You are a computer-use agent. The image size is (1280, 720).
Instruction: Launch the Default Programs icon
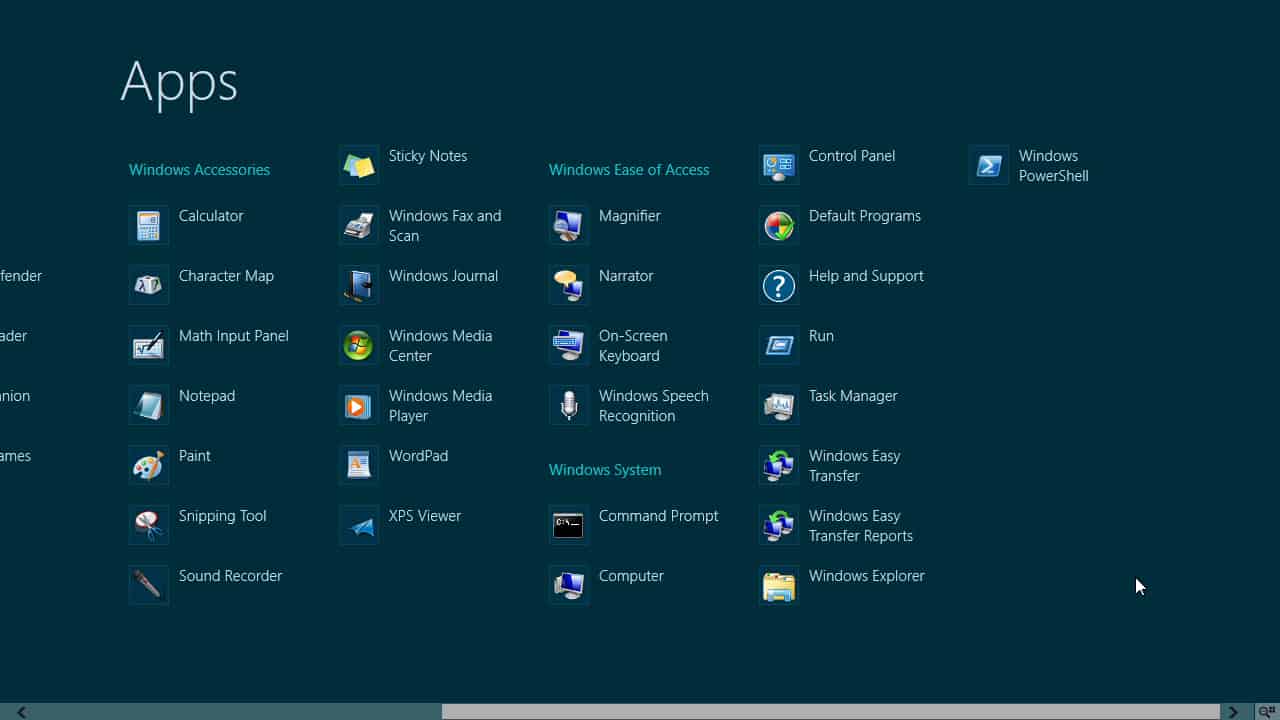[x=779, y=226]
